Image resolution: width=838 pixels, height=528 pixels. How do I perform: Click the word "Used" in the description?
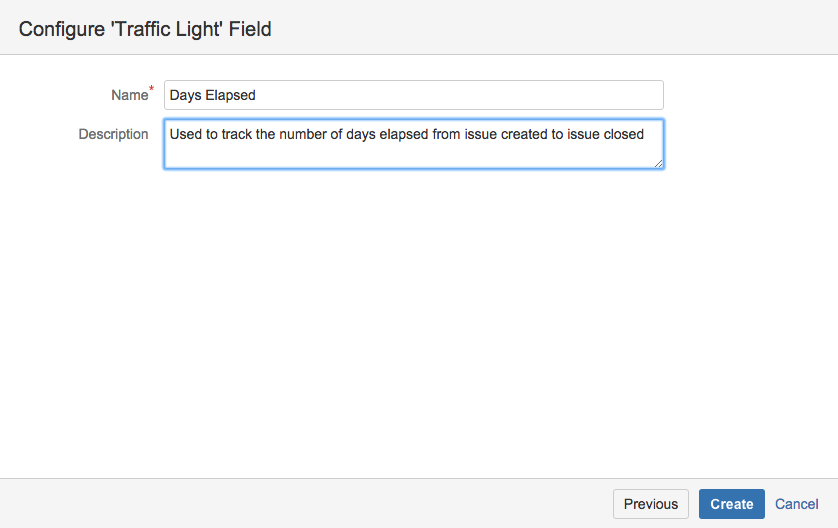[186, 134]
